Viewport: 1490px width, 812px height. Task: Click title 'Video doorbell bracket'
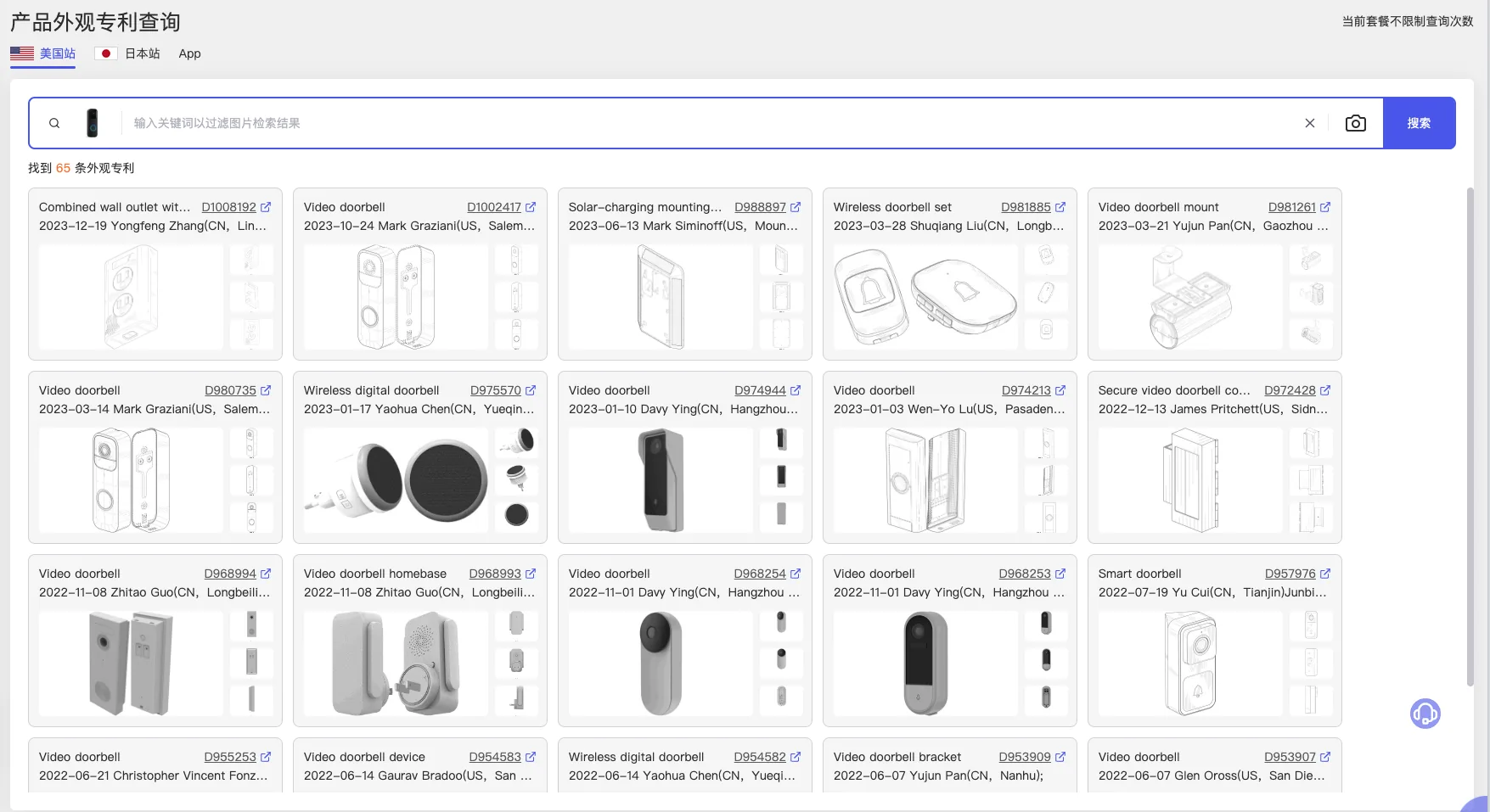[897, 757]
